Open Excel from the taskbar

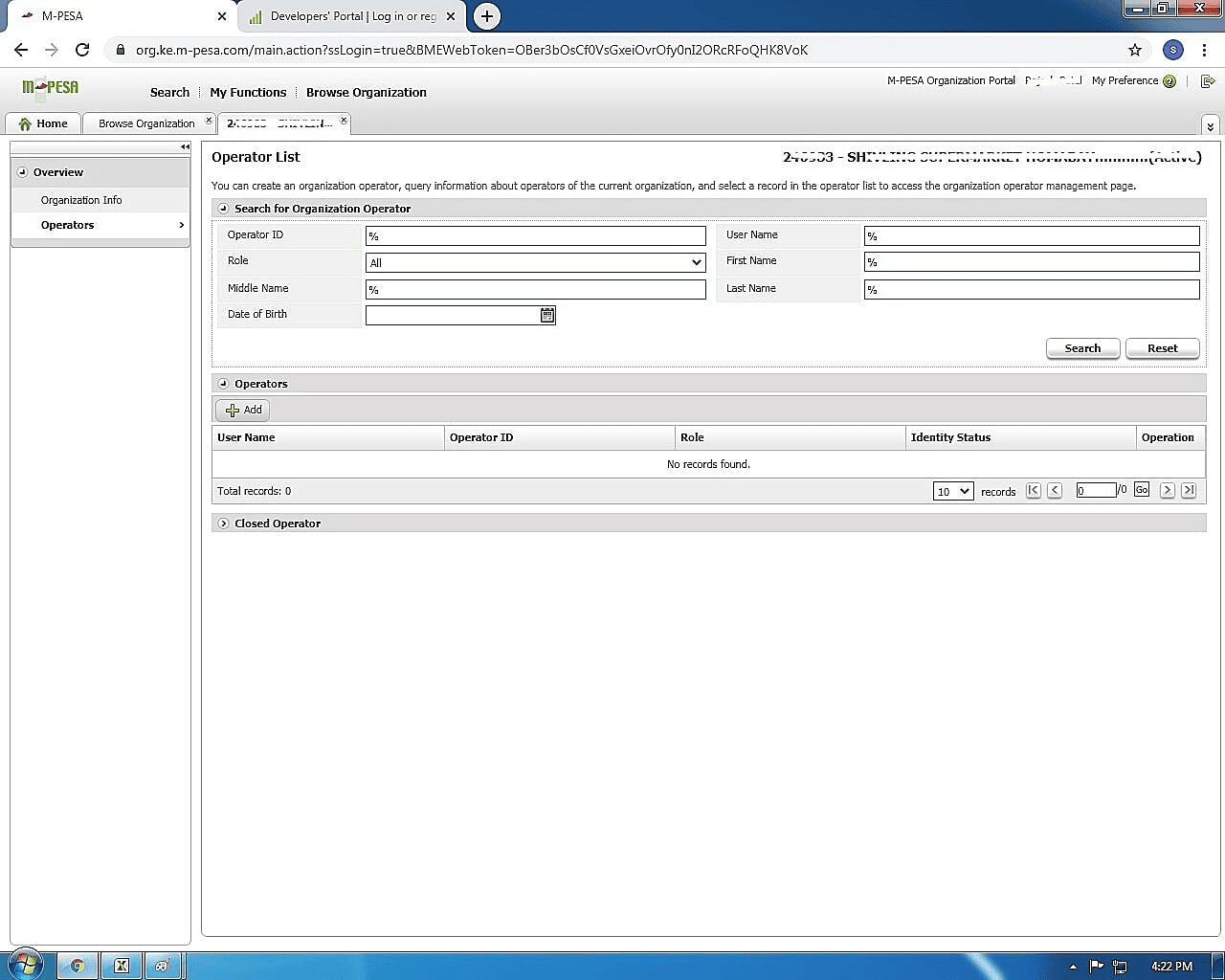pyautogui.click(x=122, y=966)
